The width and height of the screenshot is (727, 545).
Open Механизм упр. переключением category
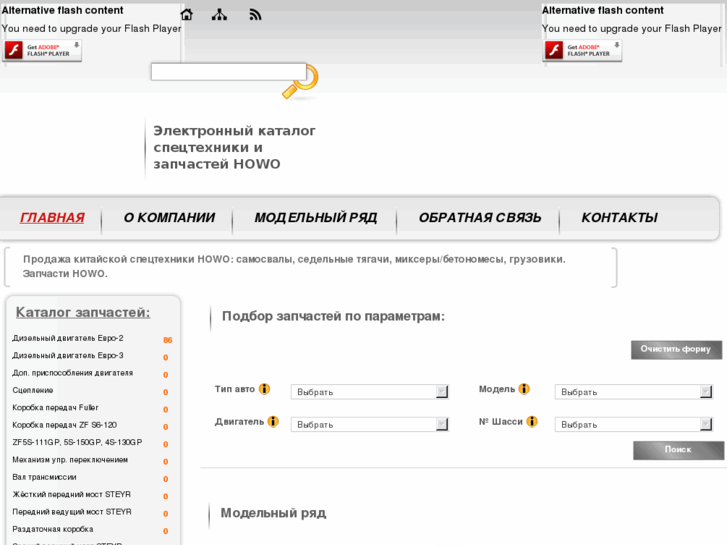pos(70,460)
